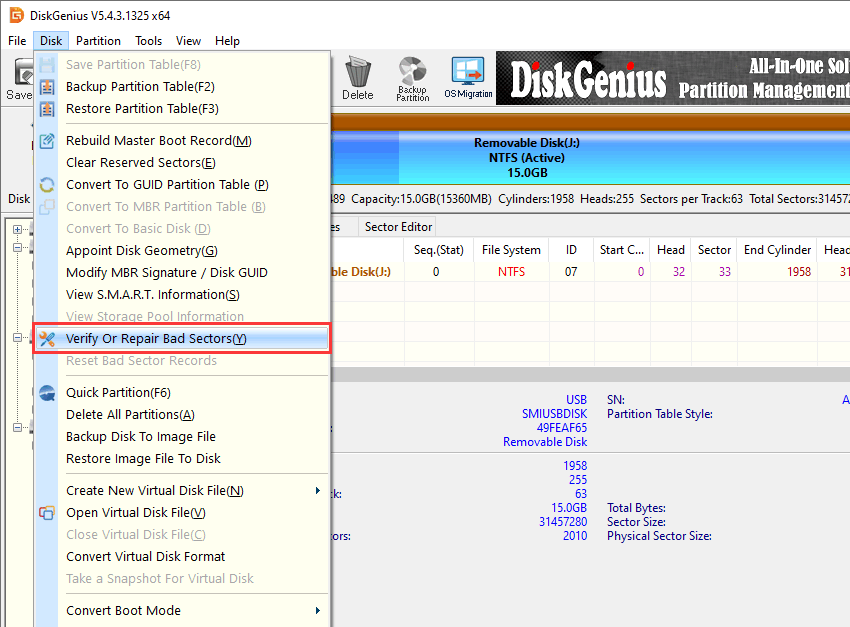Expand the first disk tree node
Screen dimensions: 850x627
tap(18, 230)
